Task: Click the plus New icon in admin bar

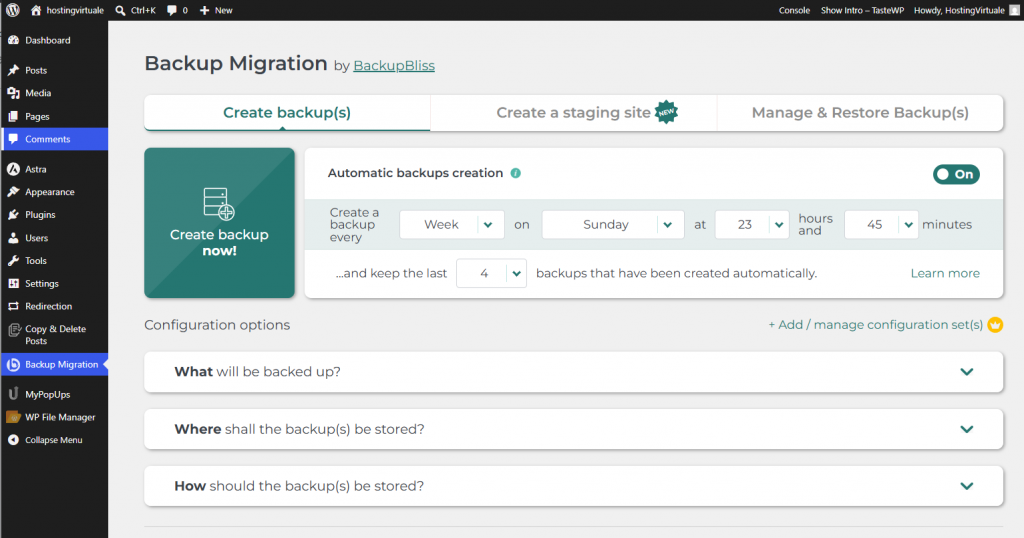Action: point(204,10)
